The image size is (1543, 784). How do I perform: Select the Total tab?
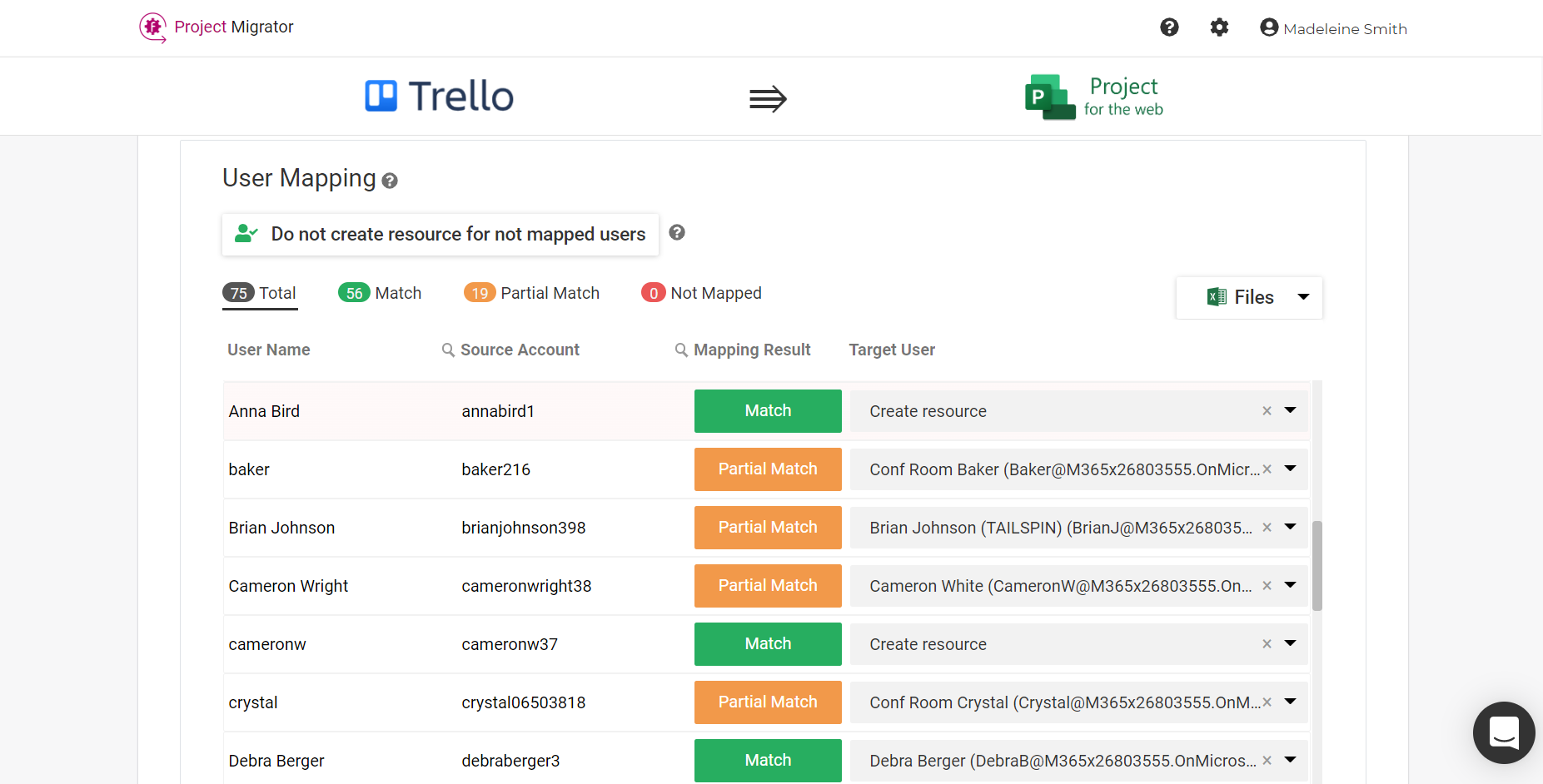260,293
